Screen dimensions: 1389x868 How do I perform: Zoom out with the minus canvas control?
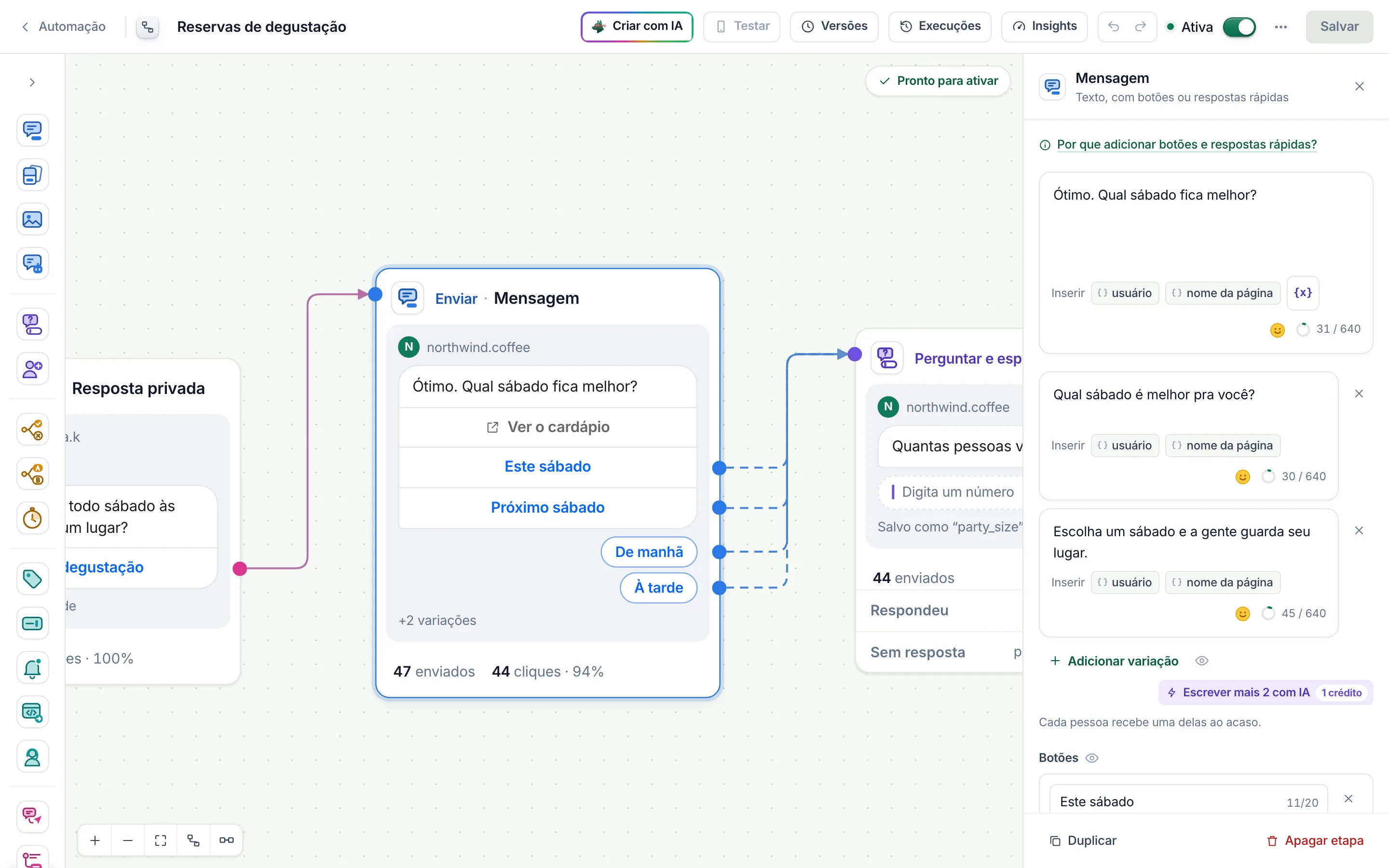128,840
